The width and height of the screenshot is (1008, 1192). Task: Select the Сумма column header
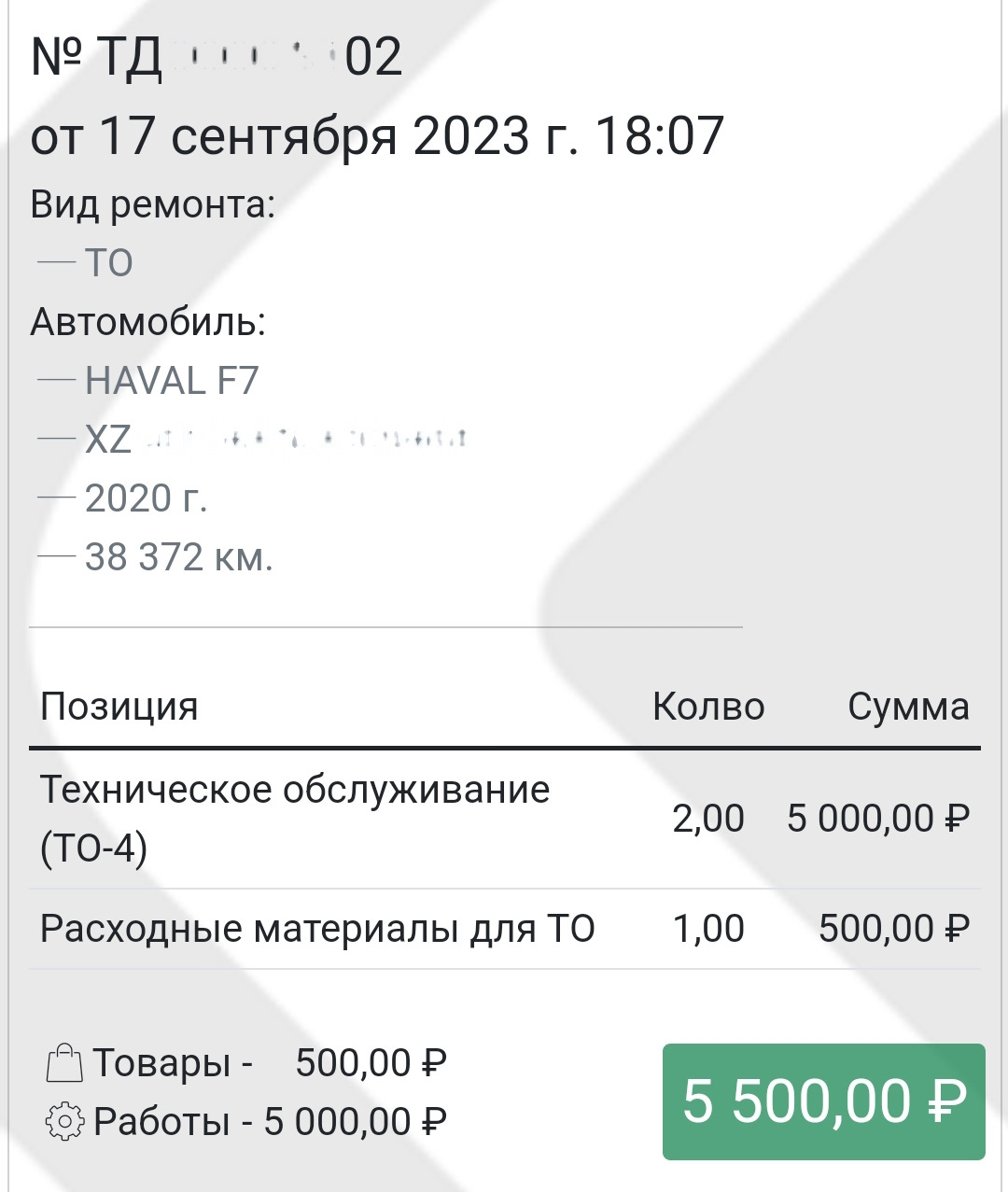[907, 707]
